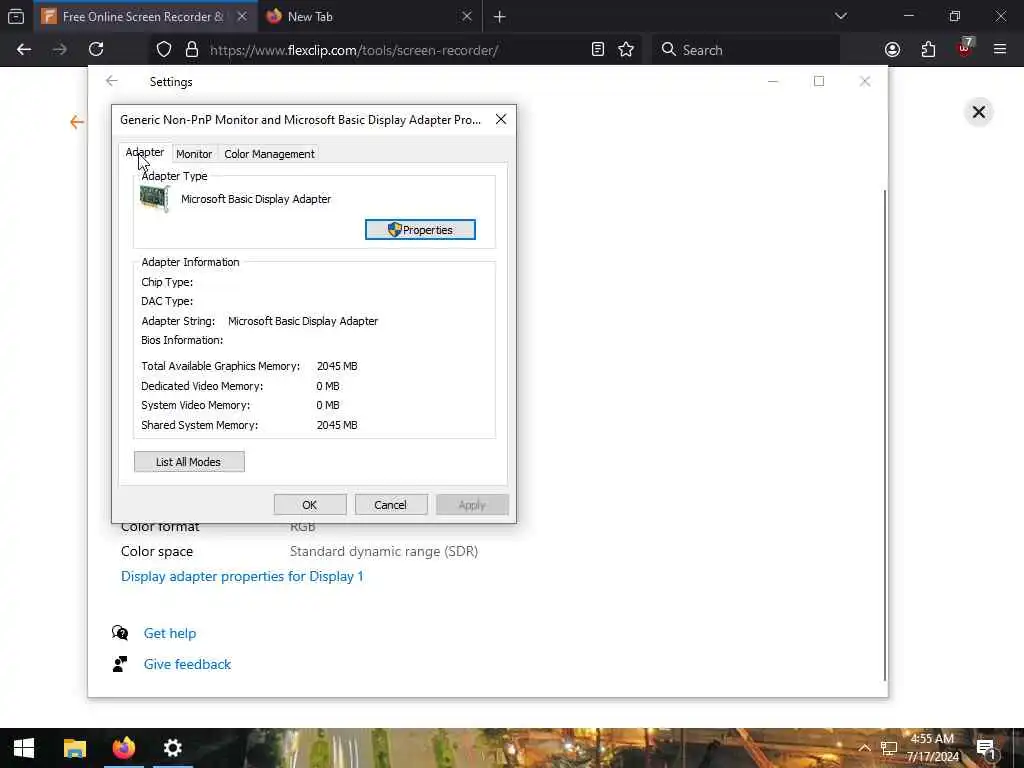The width and height of the screenshot is (1024, 768).
Task: Click the site padlock security icon
Action: click(191, 50)
